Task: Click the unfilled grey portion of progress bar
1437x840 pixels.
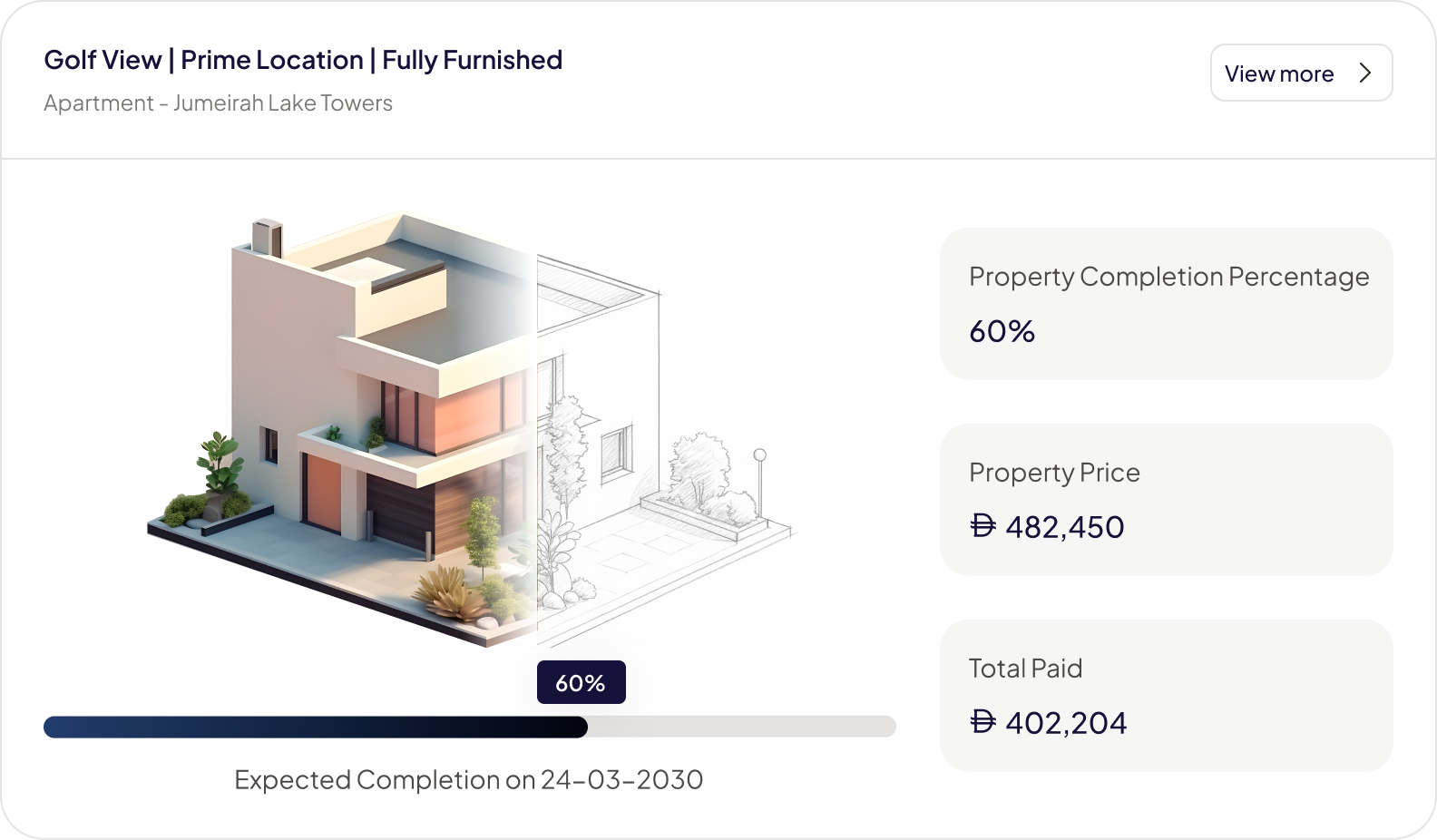Action: (x=741, y=727)
